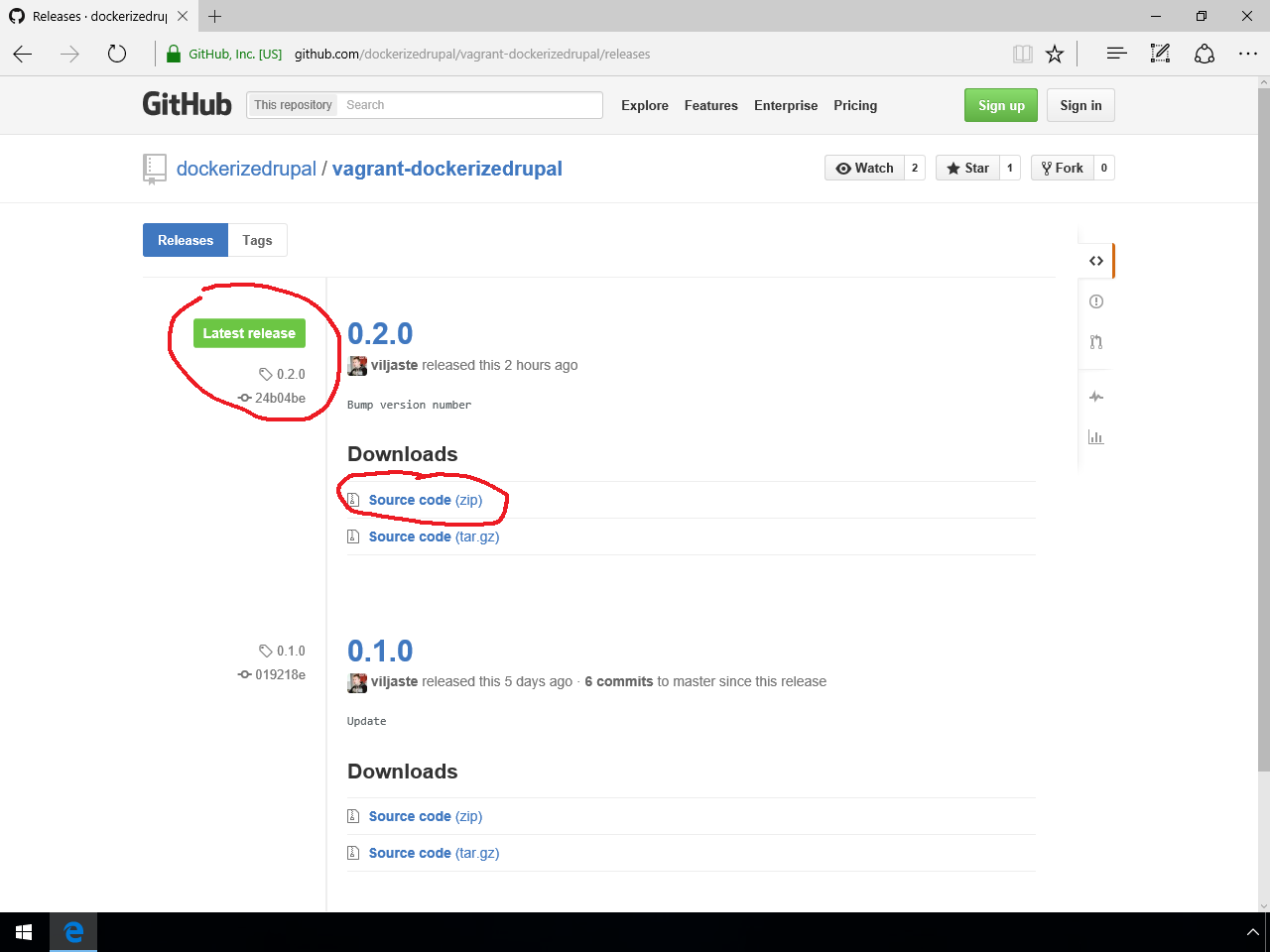Download 0.1.0 Source code zip
1270x952 pixels.
tap(426, 816)
